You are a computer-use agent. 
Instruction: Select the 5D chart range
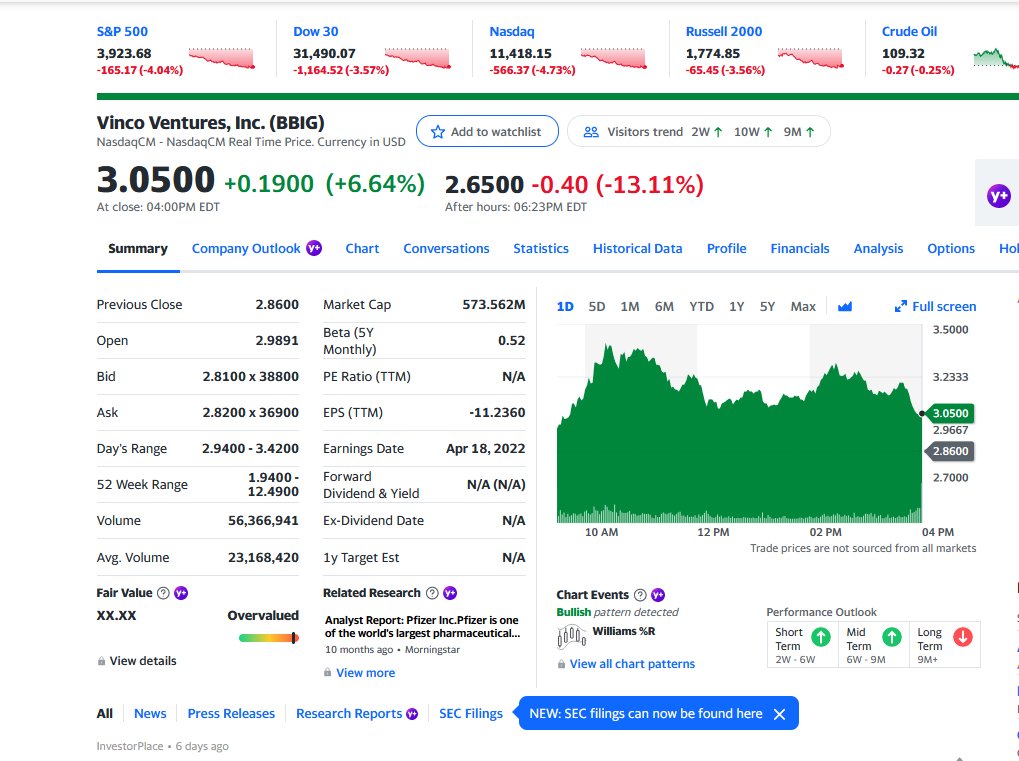(x=597, y=306)
